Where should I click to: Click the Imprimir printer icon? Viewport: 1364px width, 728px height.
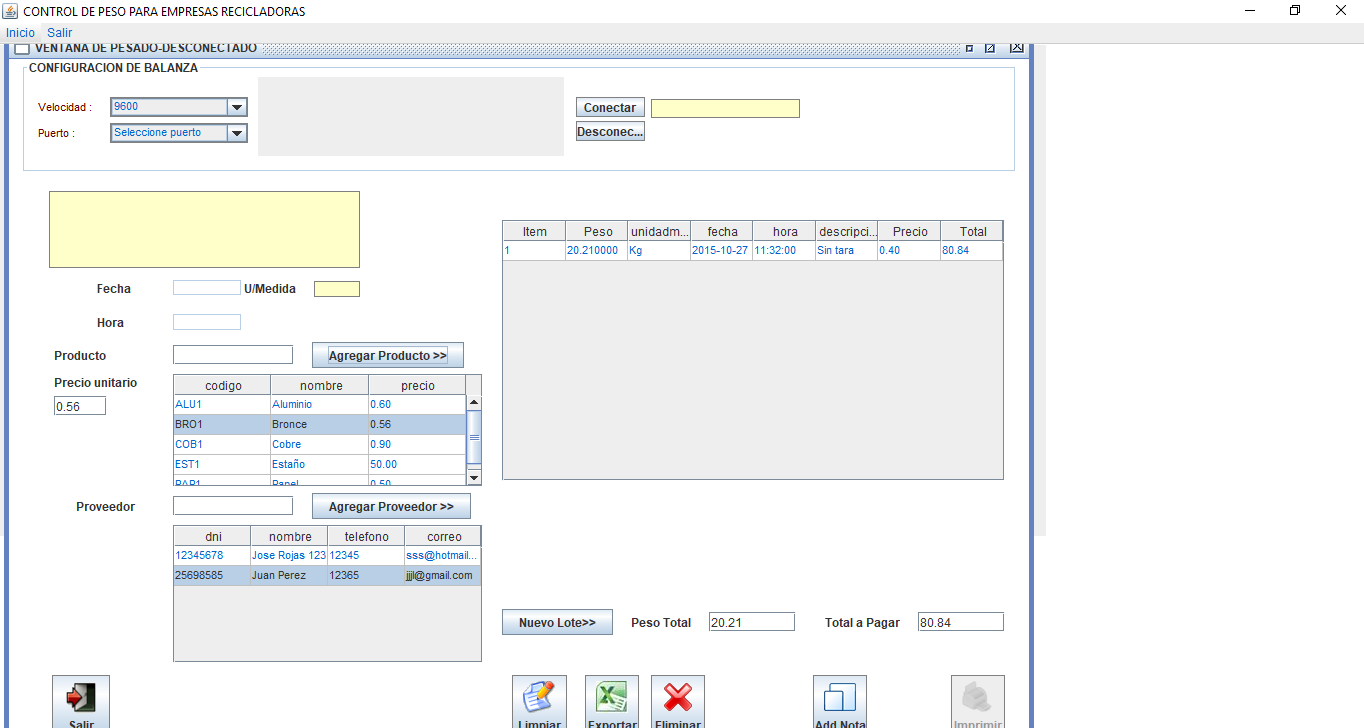(x=976, y=698)
